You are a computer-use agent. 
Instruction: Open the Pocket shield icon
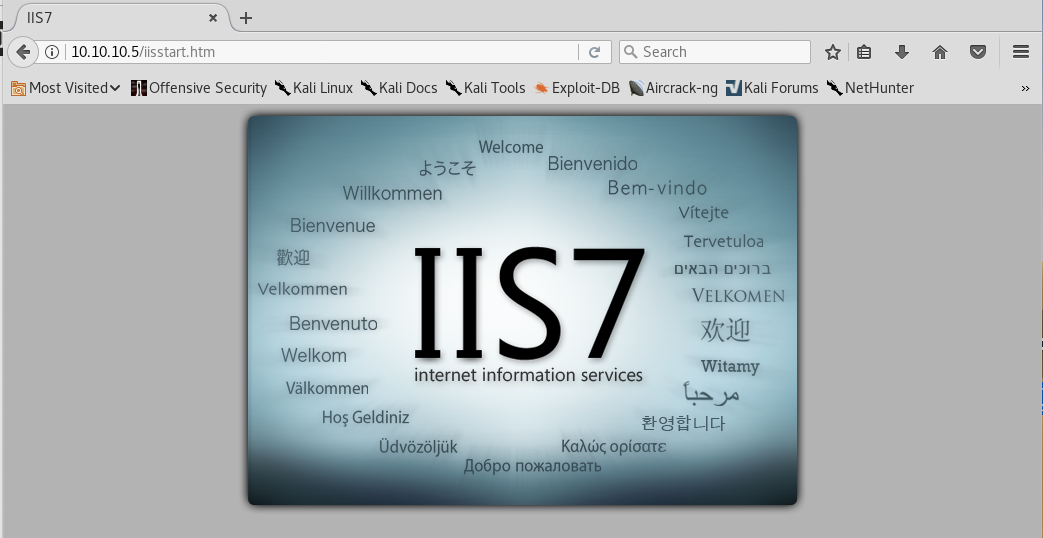[x=978, y=52]
